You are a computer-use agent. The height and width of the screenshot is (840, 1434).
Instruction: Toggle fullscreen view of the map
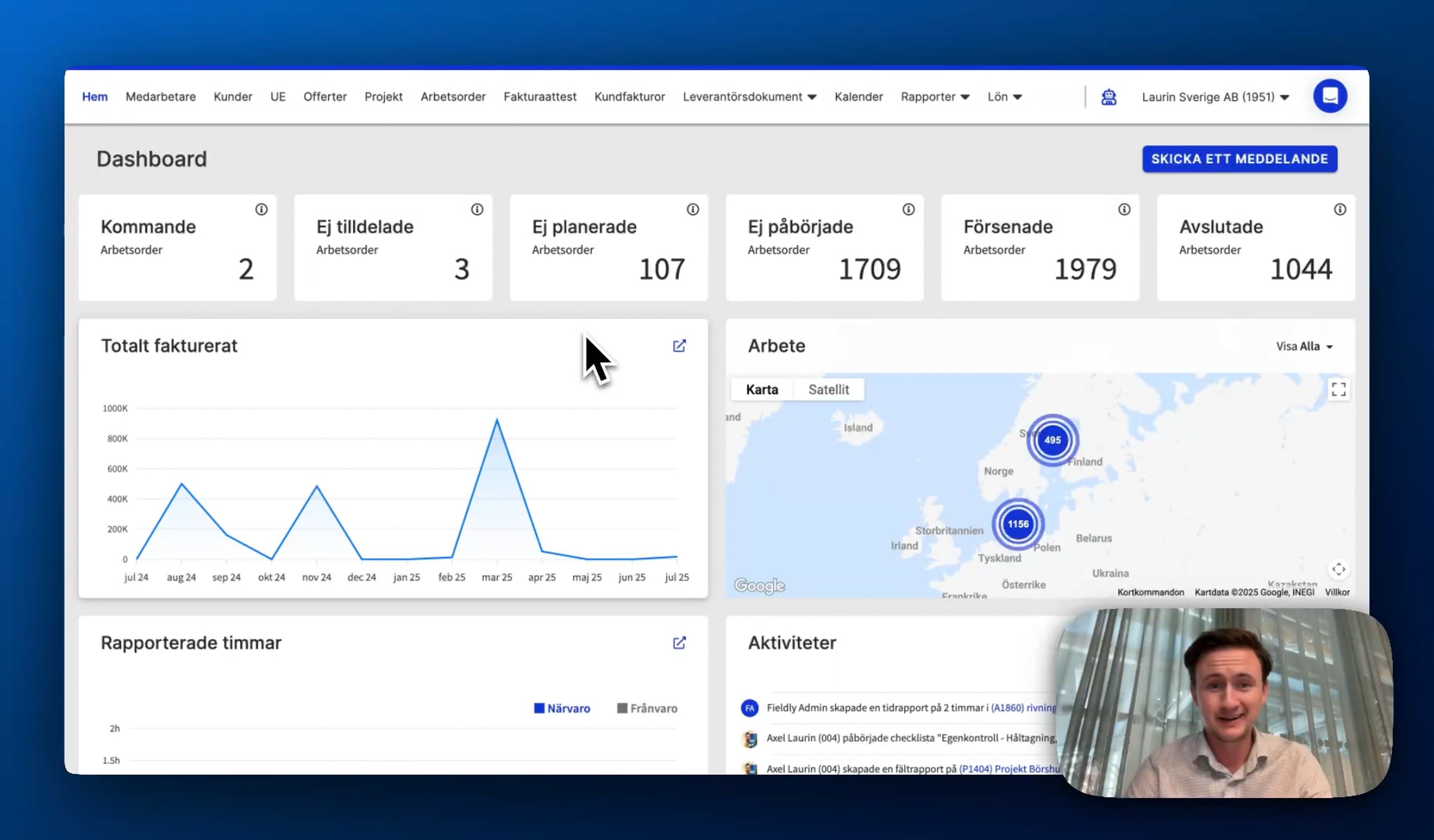click(1338, 390)
